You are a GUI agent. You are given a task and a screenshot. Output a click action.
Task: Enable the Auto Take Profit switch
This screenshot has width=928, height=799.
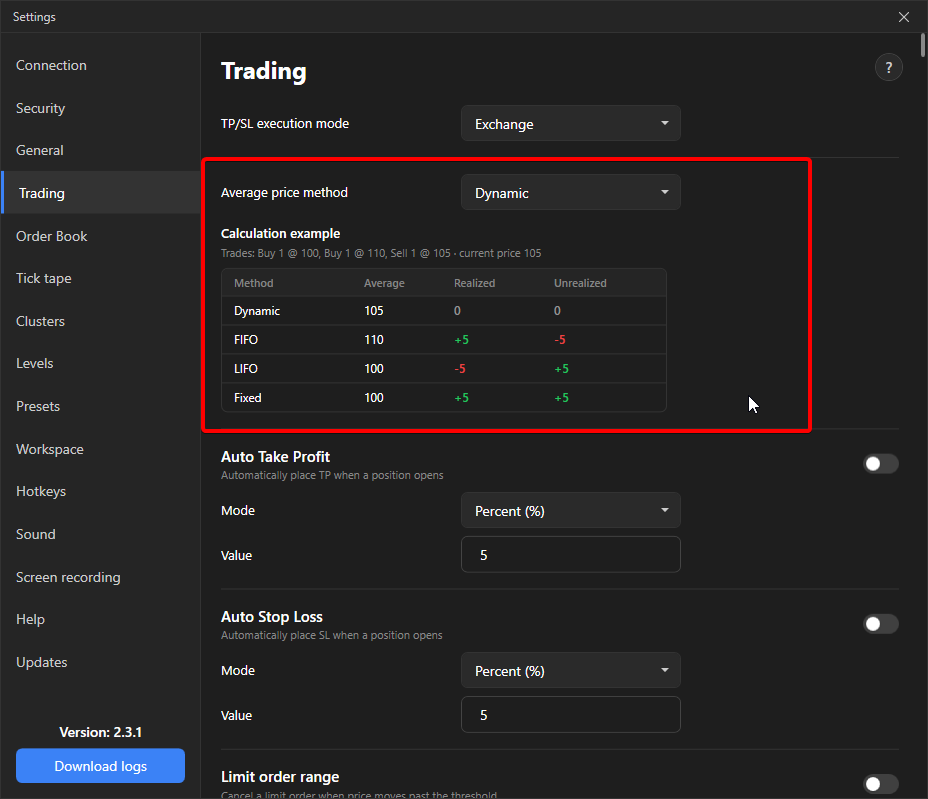tap(881, 463)
